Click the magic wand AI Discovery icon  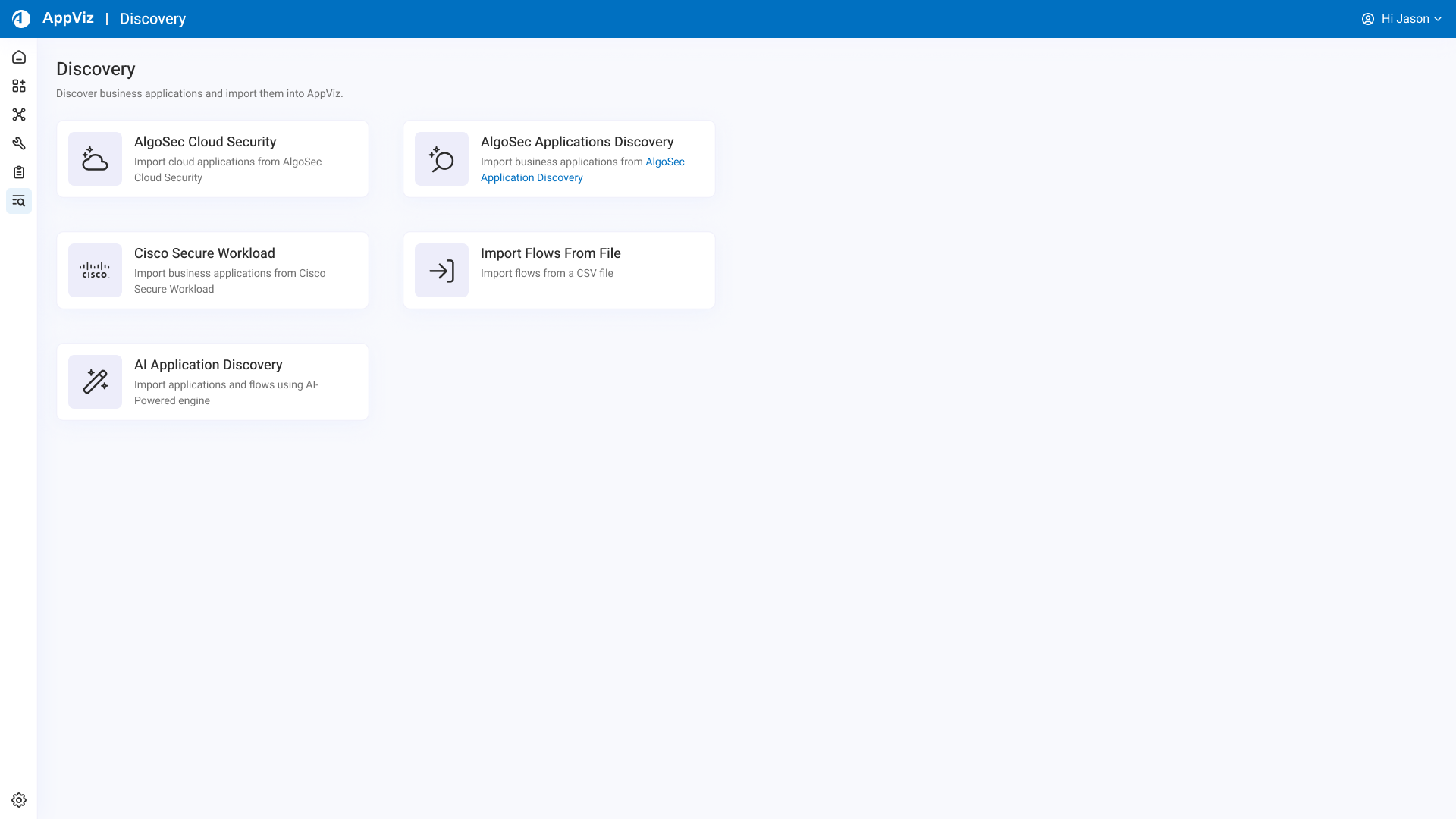coord(95,382)
